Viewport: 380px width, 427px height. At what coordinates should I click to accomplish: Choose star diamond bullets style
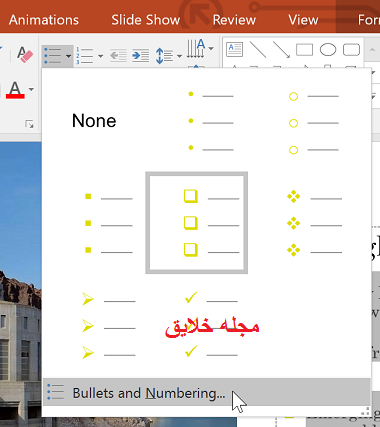tap(298, 223)
